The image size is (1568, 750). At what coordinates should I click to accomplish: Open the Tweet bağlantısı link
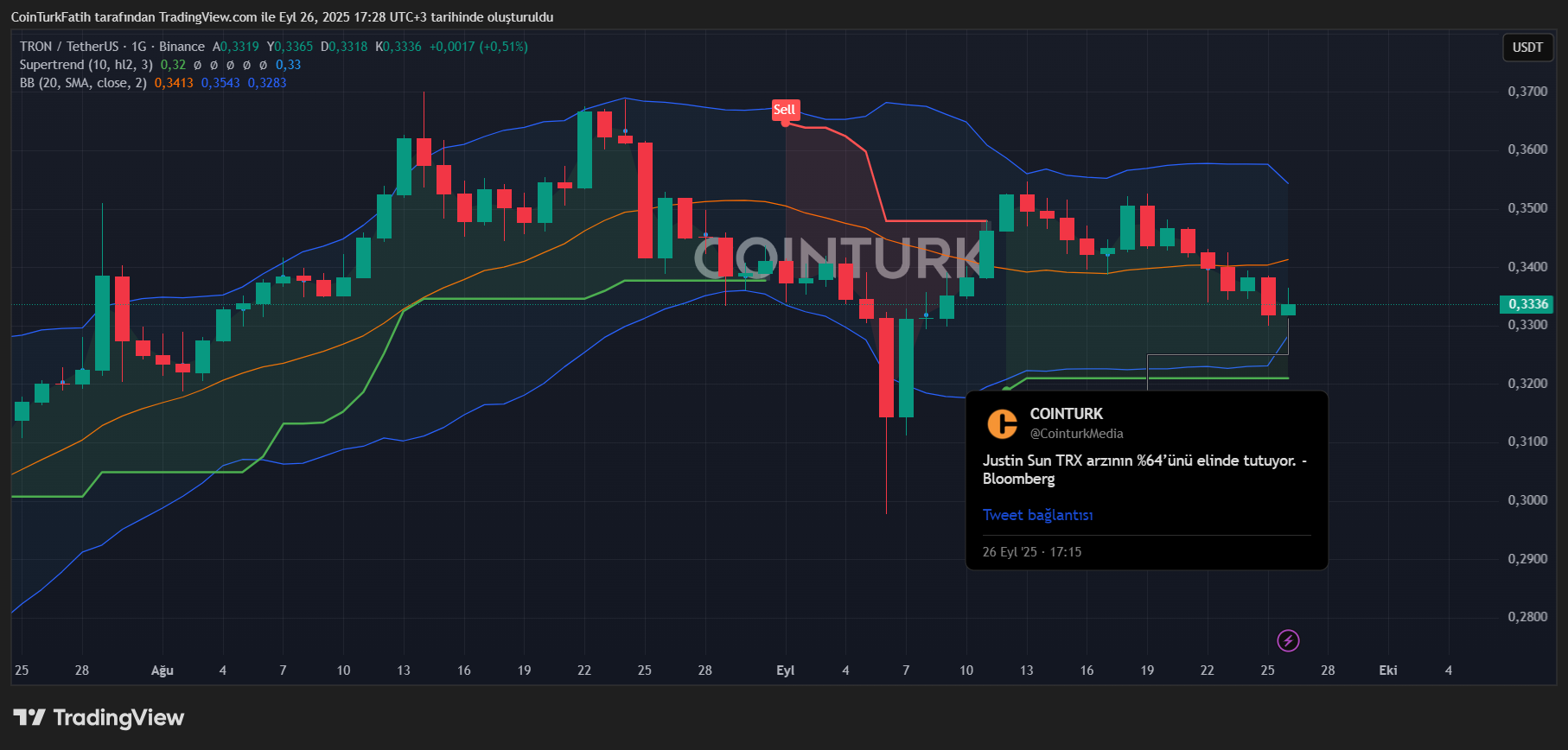pos(1037,515)
